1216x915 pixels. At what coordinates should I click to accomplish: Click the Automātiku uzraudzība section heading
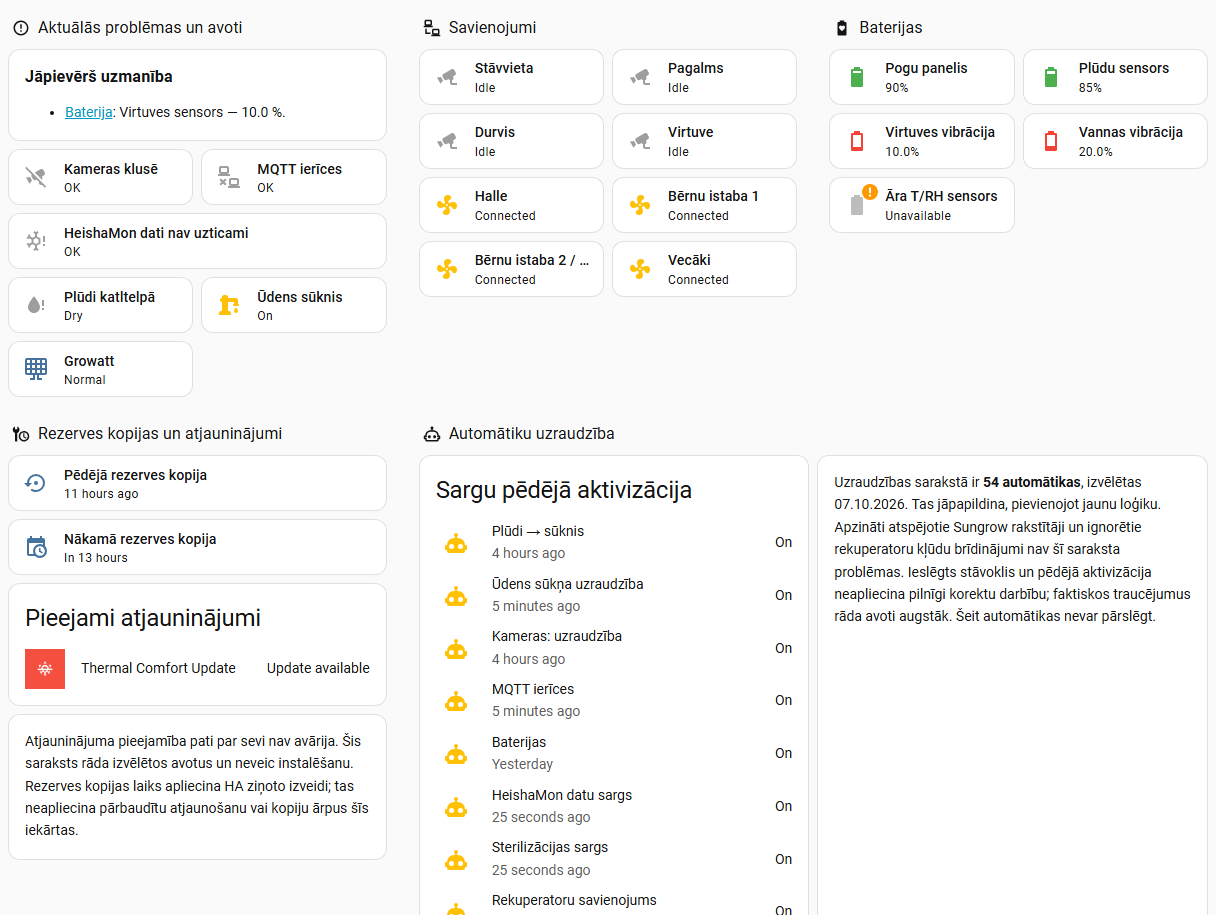(x=532, y=434)
